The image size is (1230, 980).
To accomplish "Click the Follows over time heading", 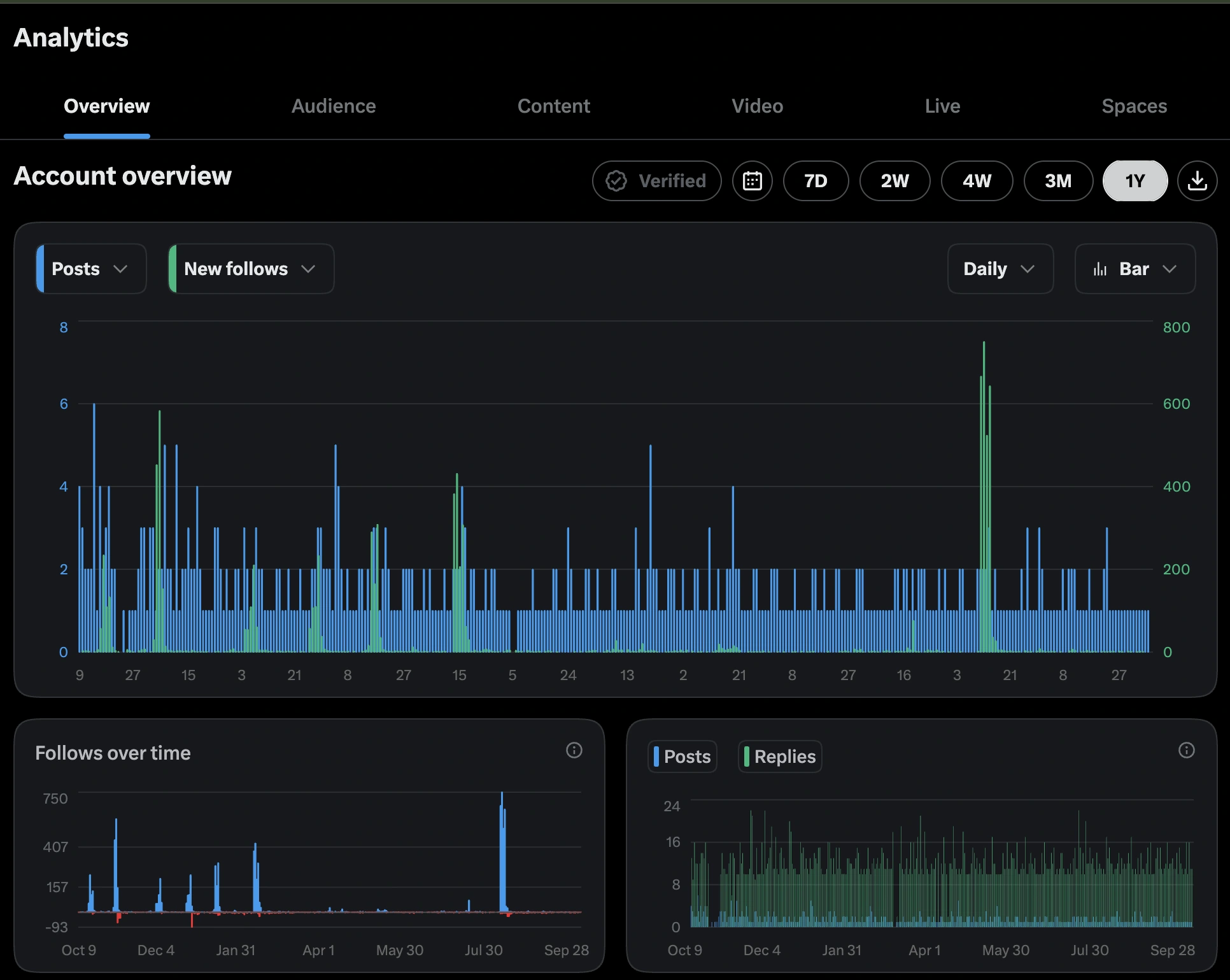I will click(x=113, y=753).
